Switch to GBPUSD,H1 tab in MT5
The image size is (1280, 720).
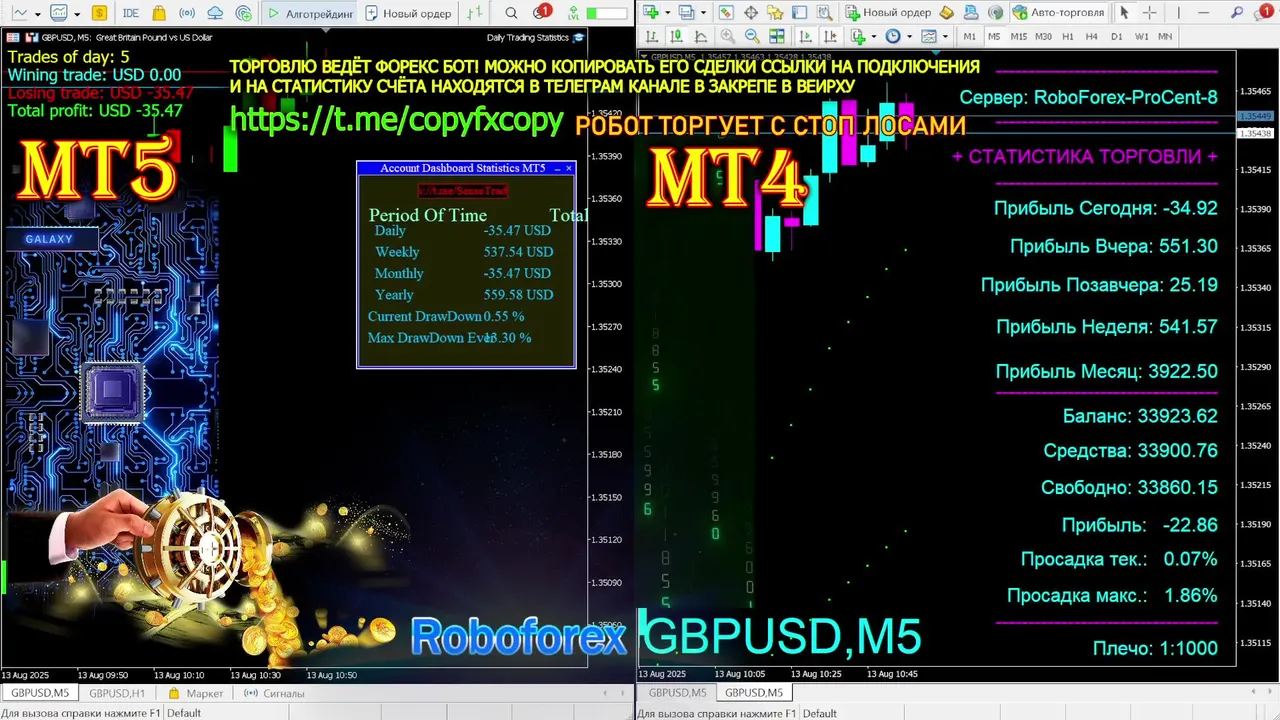pos(116,693)
